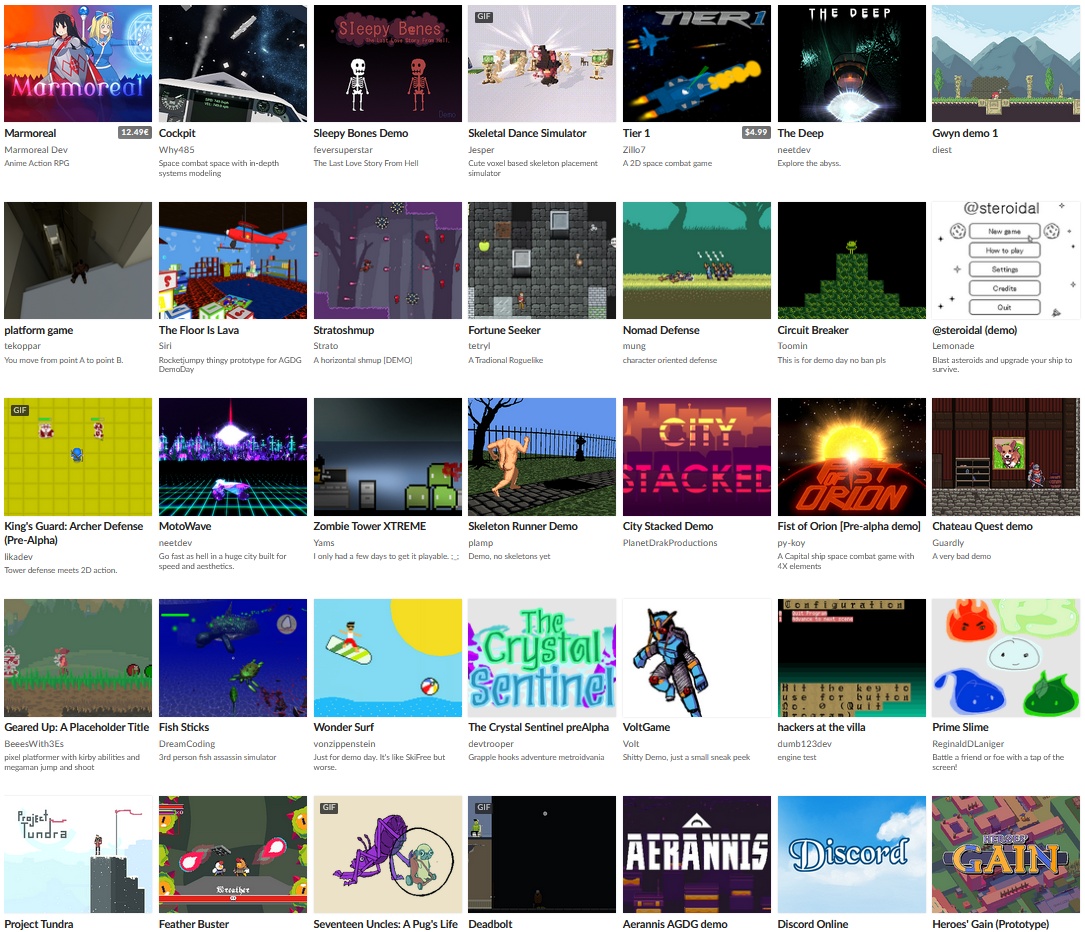This screenshot has height=932, width=1085.
Task: Open the Gwyn demo 1 thumbnail
Action: coord(1006,64)
